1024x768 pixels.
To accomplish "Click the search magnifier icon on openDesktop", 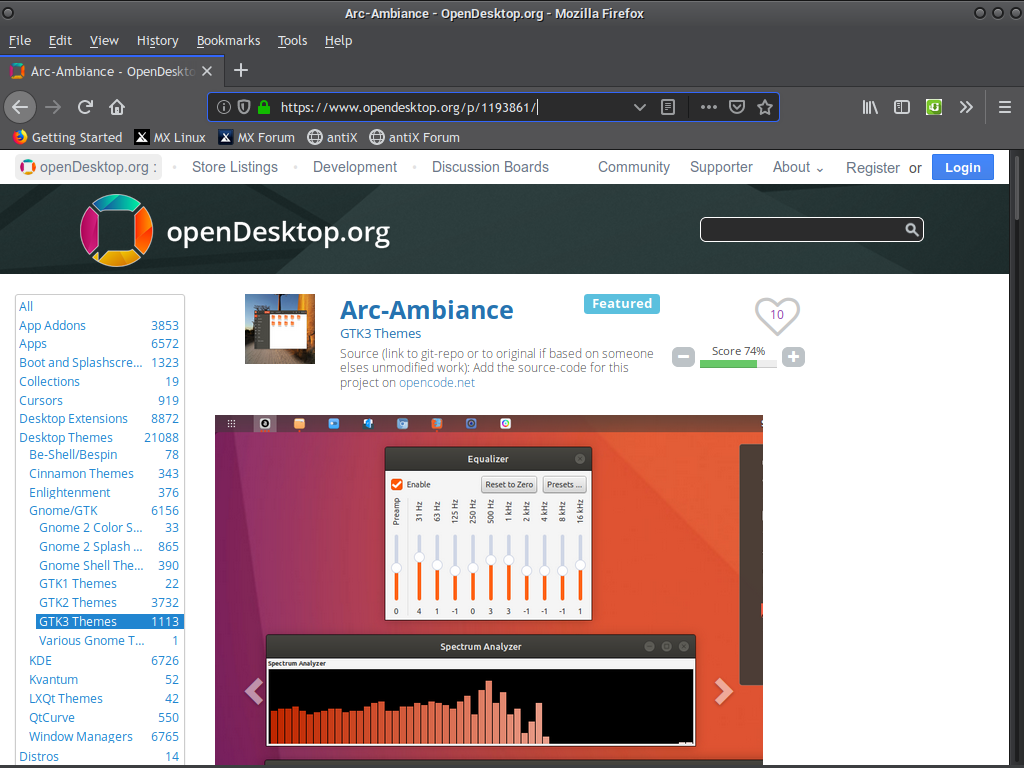I will click(912, 229).
